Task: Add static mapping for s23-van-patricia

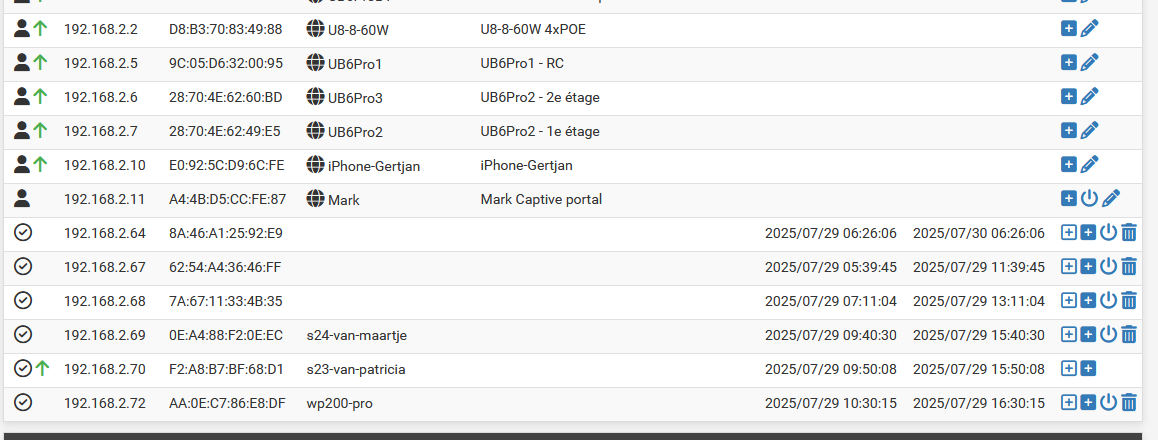Action: (x=1069, y=368)
